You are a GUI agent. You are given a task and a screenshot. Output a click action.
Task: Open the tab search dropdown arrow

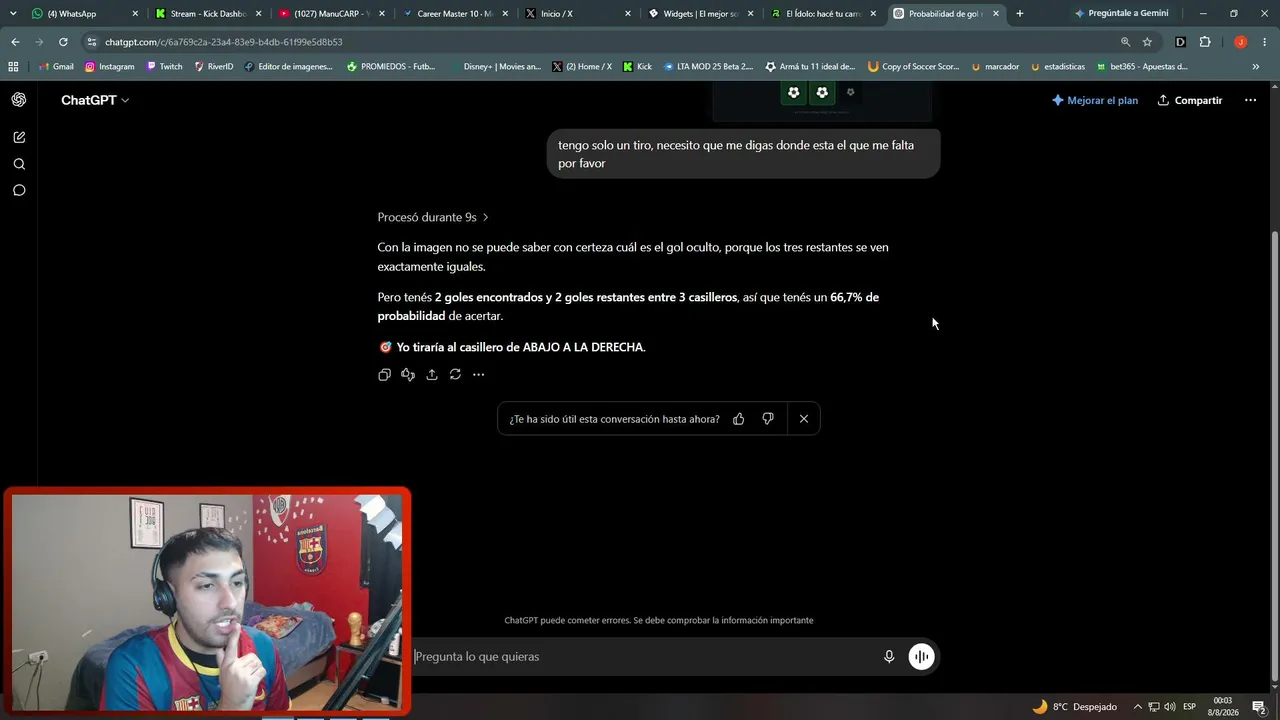(x=13, y=14)
